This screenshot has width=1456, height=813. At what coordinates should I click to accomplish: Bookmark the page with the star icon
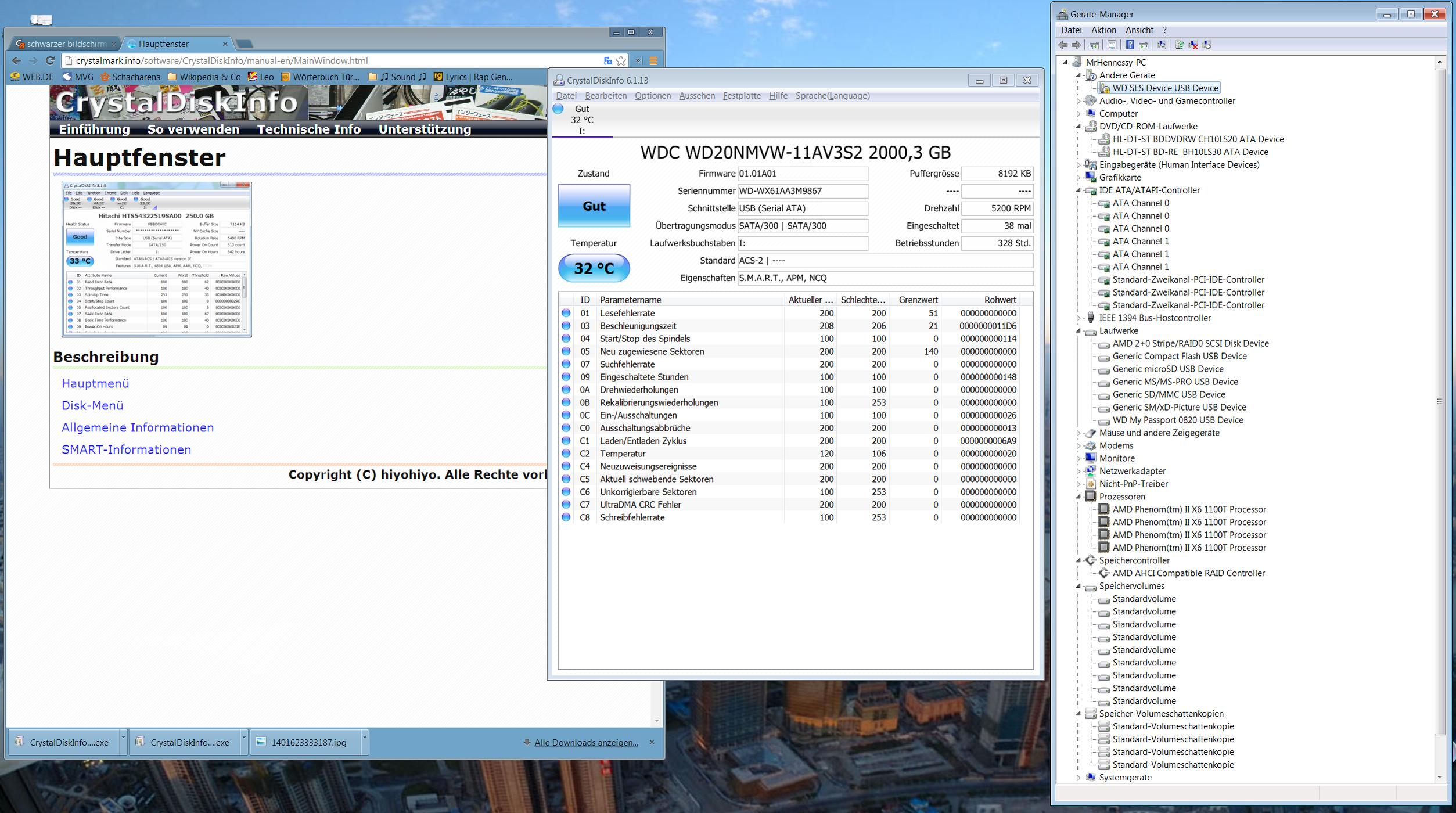(621, 60)
